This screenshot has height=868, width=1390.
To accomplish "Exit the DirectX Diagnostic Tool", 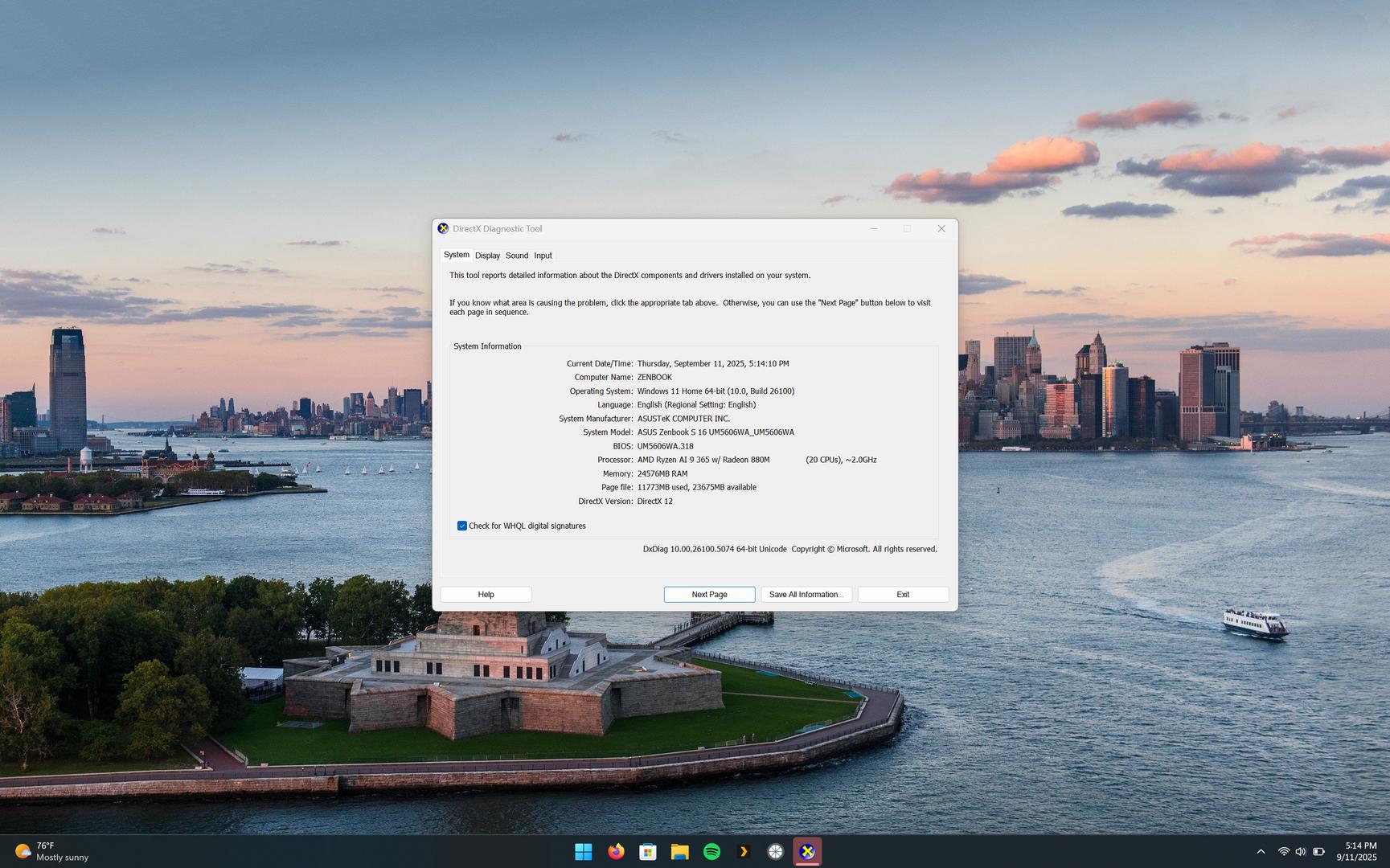I will (x=903, y=595).
